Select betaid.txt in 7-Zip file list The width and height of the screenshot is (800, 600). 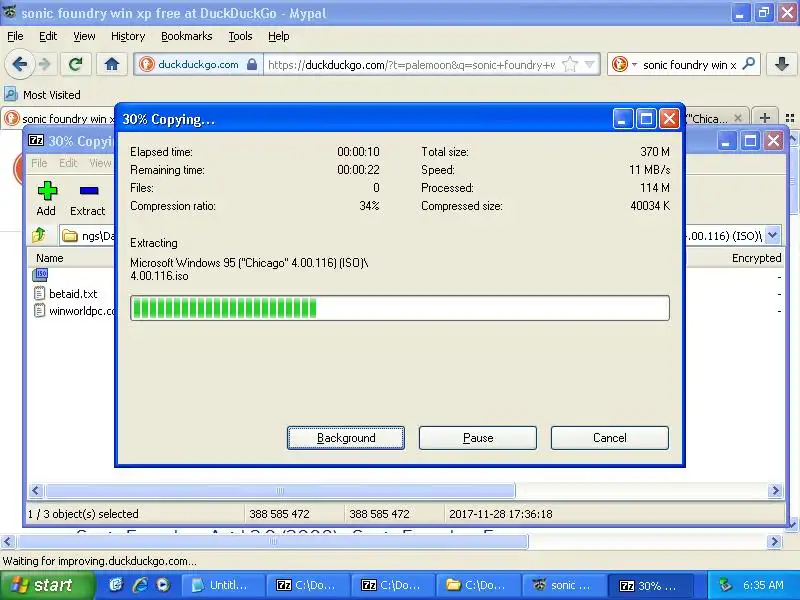(73, 294)
